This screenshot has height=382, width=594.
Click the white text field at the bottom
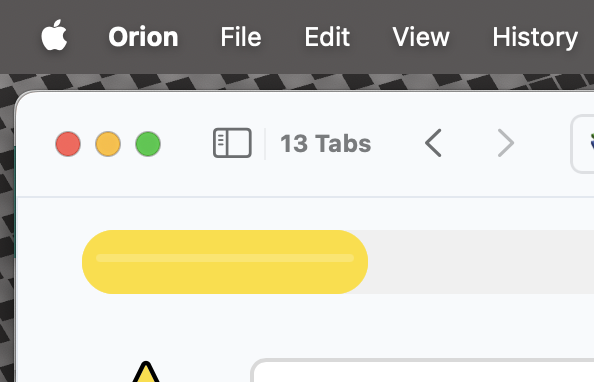tap(422, 371)
